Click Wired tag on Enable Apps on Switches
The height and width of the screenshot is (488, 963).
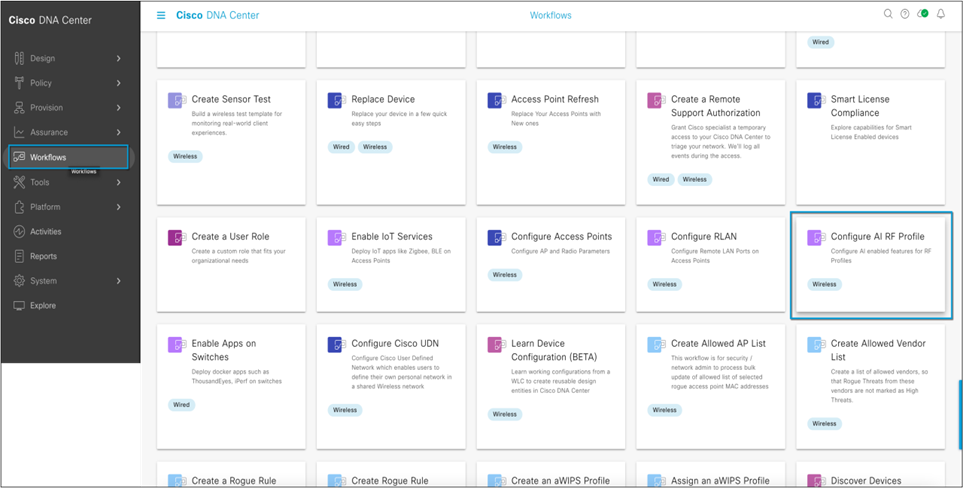[x=181, y=405]
